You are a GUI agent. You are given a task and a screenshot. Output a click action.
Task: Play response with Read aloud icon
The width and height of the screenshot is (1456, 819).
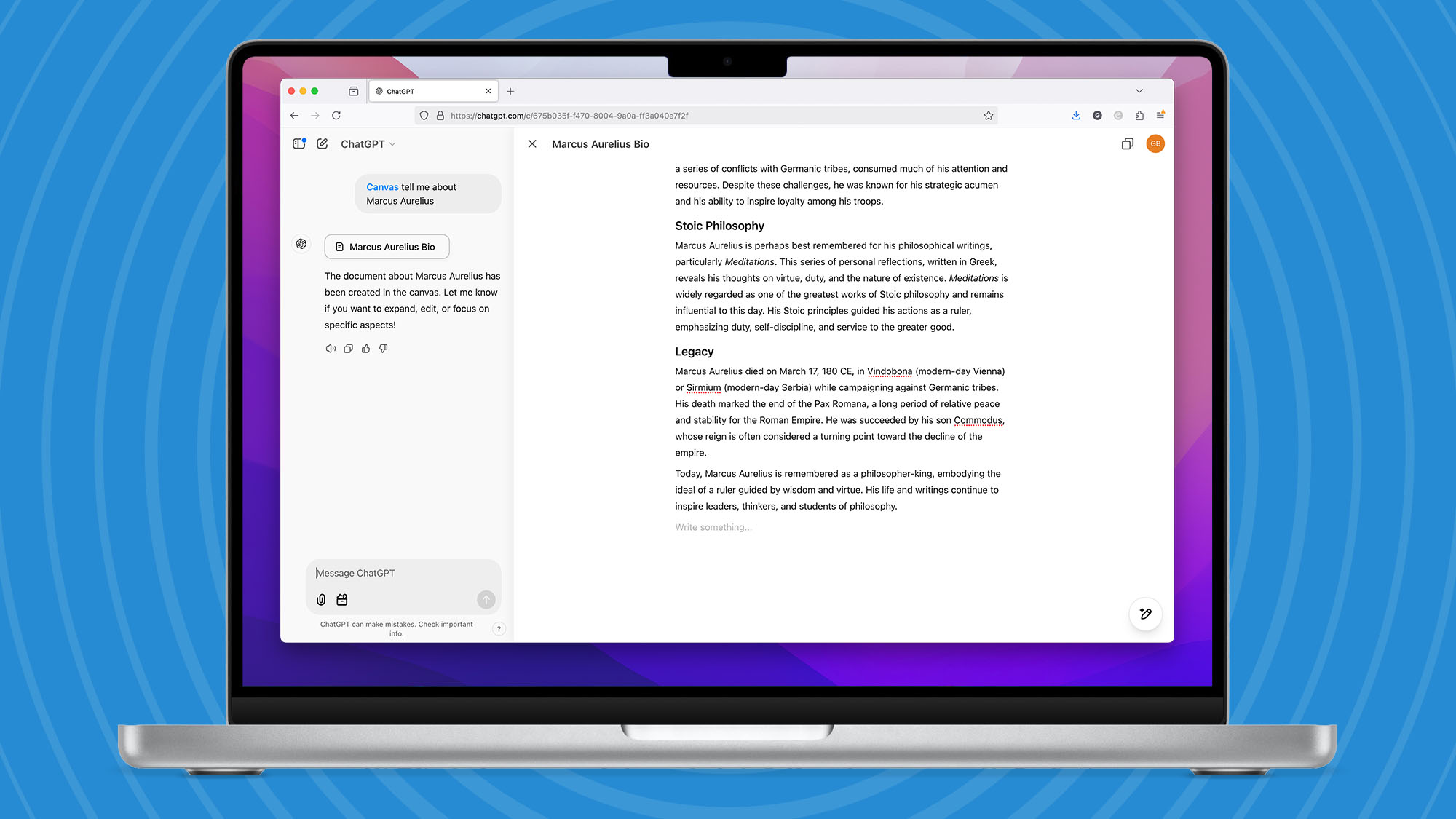(x=331, y=349)
